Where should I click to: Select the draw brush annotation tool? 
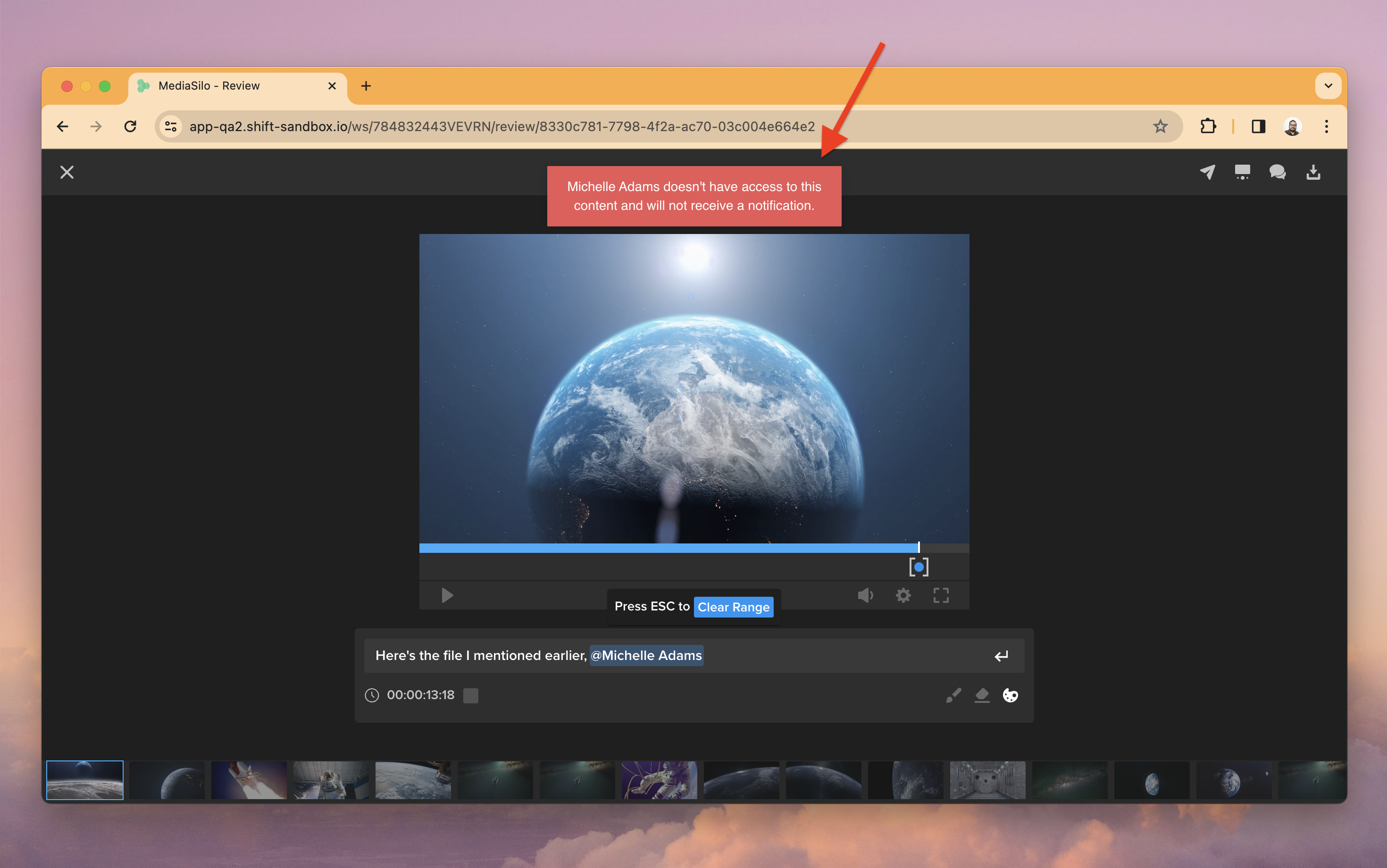(953, 695)
